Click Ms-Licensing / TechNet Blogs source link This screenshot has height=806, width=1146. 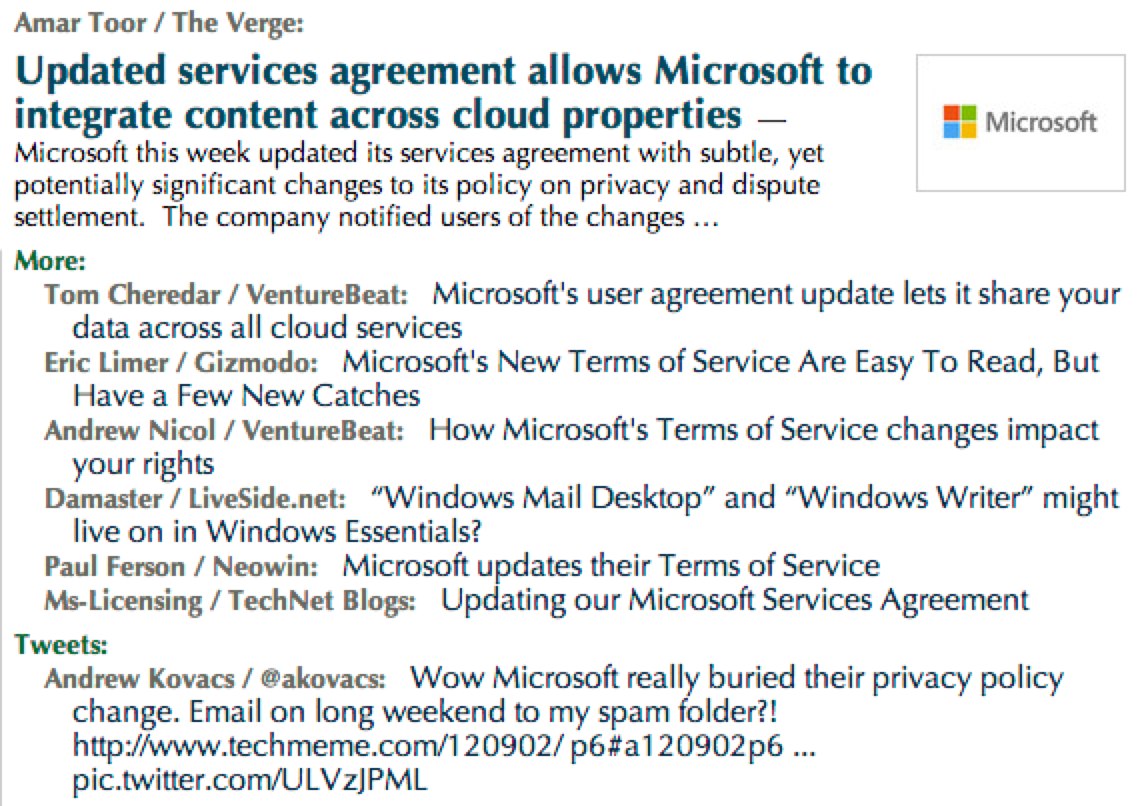(x=229, y=601)
